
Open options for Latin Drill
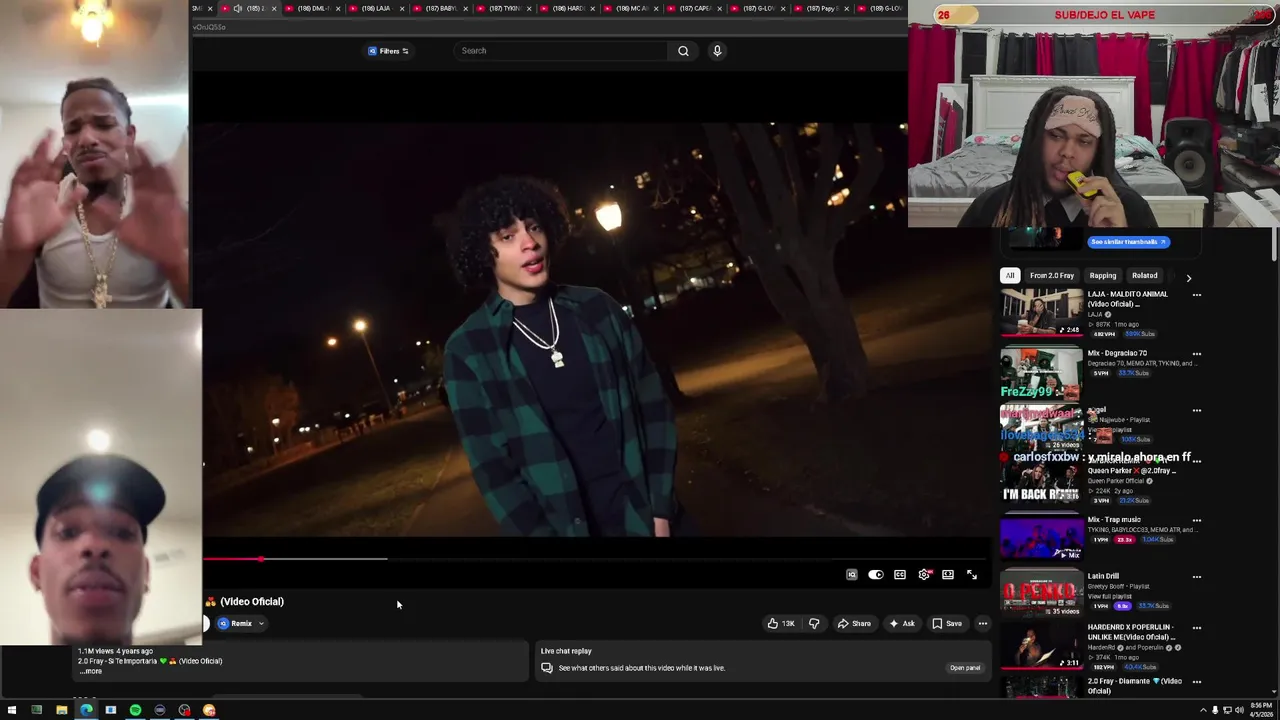(x=1196, y=577)
